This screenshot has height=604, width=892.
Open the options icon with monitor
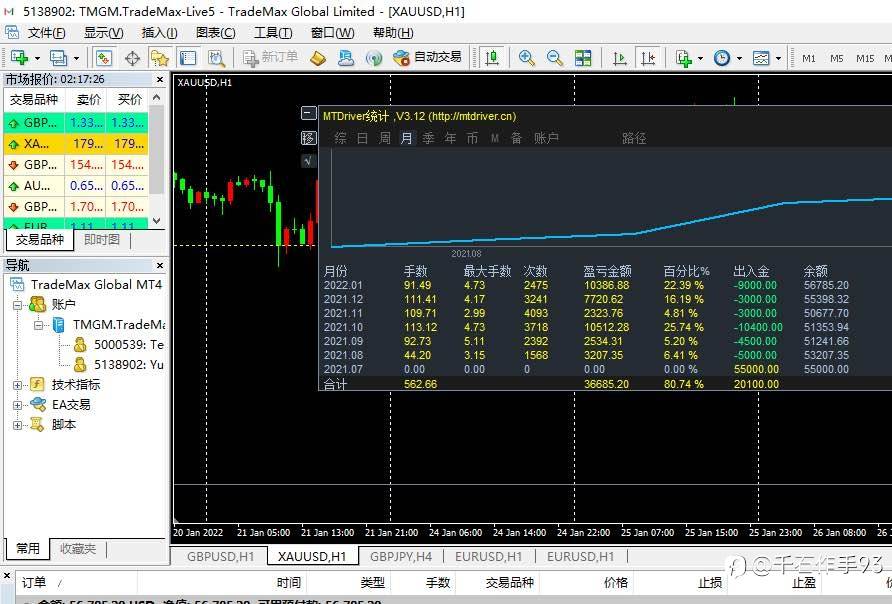click(x=345, y=57)
